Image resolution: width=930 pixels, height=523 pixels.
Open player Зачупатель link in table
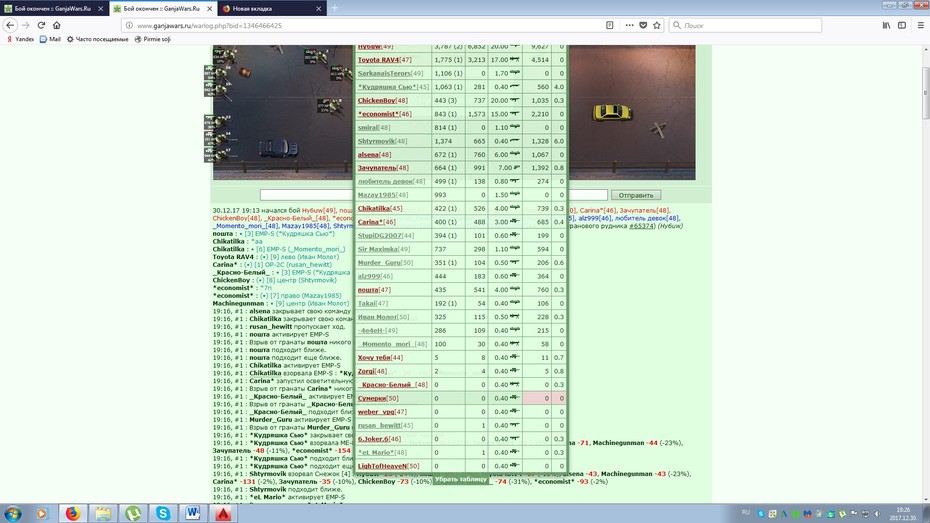click(x=377, y=168)
